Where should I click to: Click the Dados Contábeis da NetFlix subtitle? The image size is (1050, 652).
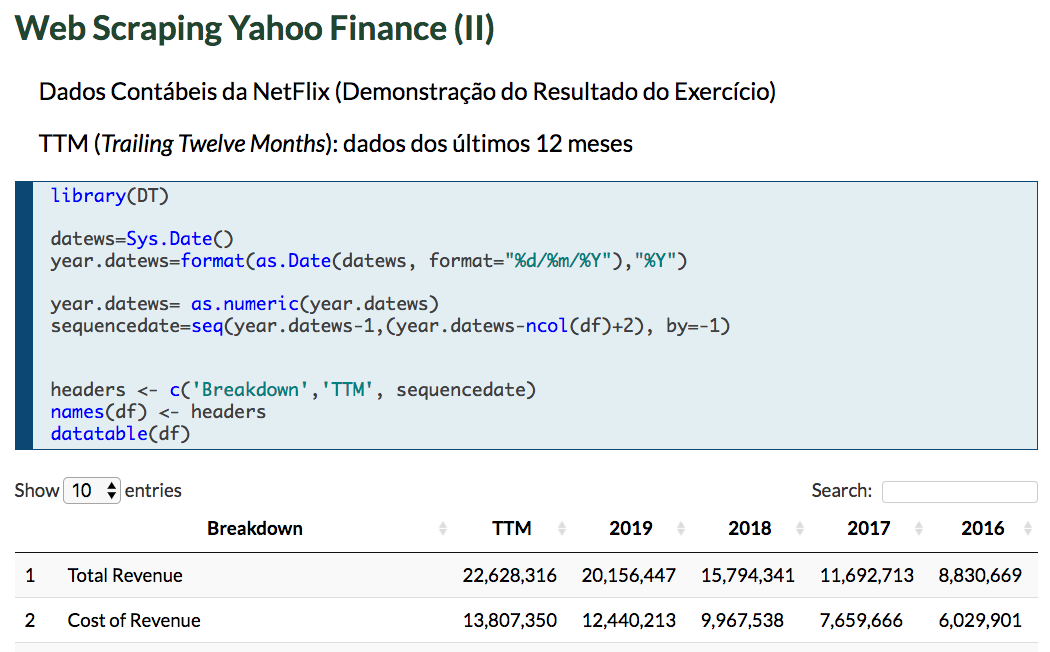click(x=407, y=92)
